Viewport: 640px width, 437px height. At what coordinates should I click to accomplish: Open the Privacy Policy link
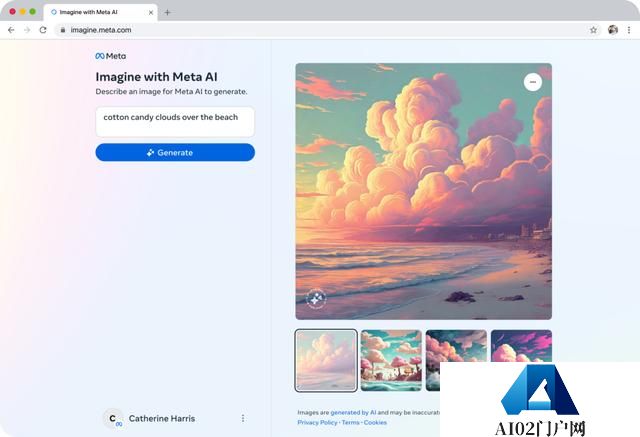click(317, 423)
